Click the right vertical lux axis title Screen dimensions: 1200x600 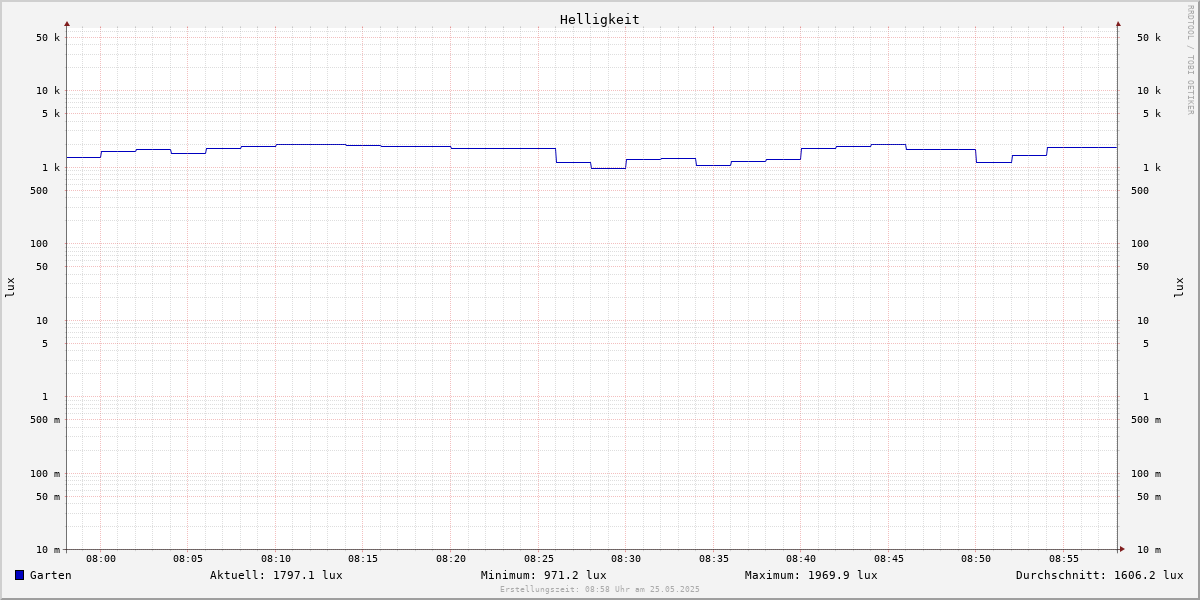coord(1179,288)
